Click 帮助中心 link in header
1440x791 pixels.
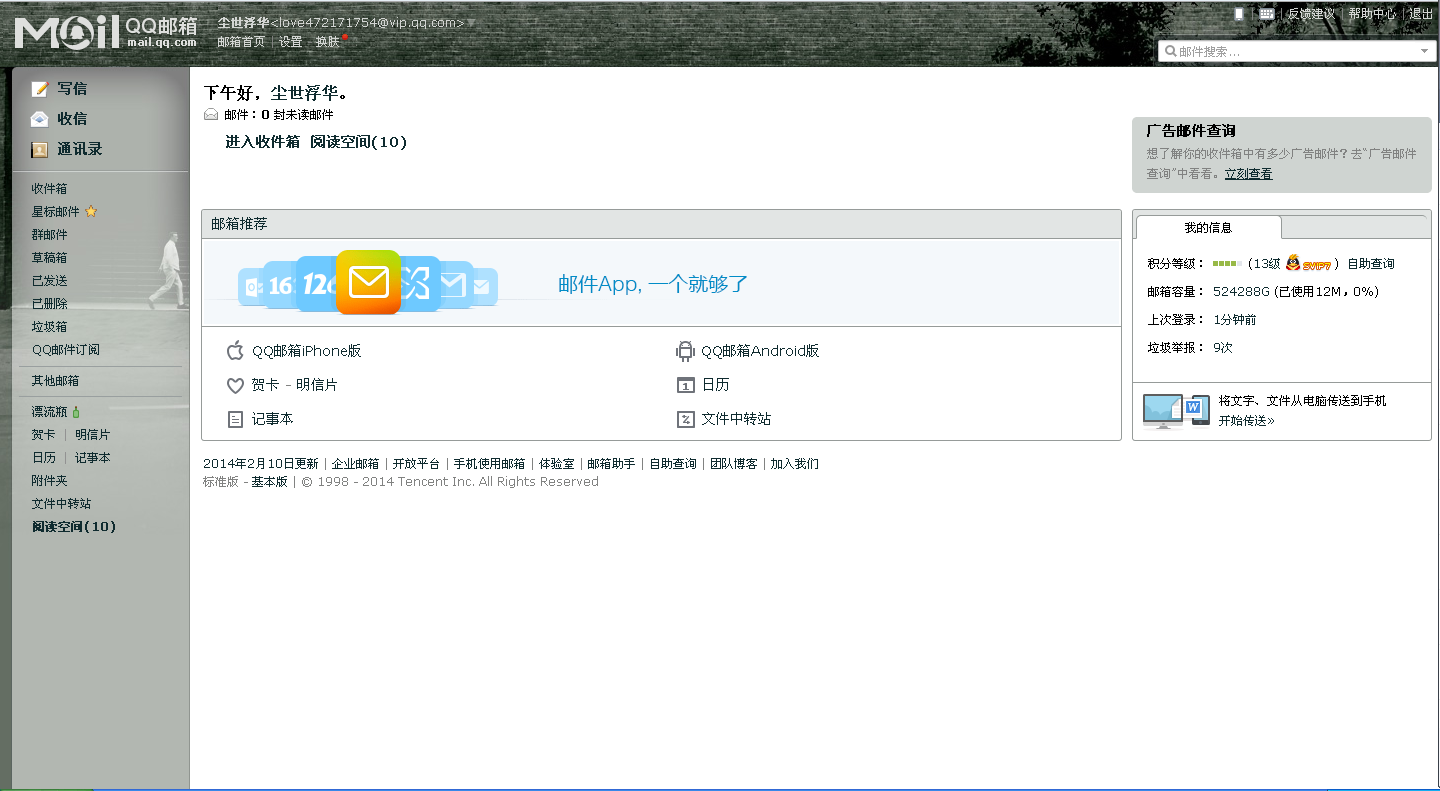click(x=1372, y=14)
